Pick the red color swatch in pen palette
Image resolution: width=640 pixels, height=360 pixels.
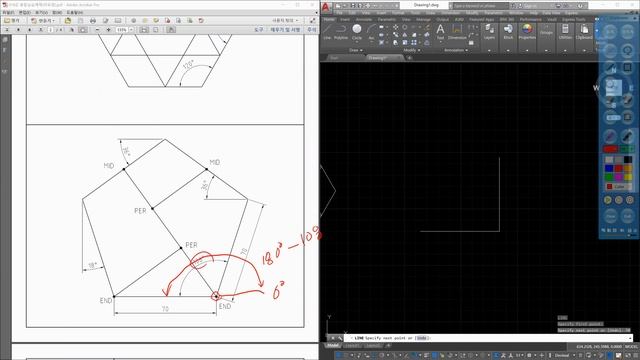click(x=618, y=168)
